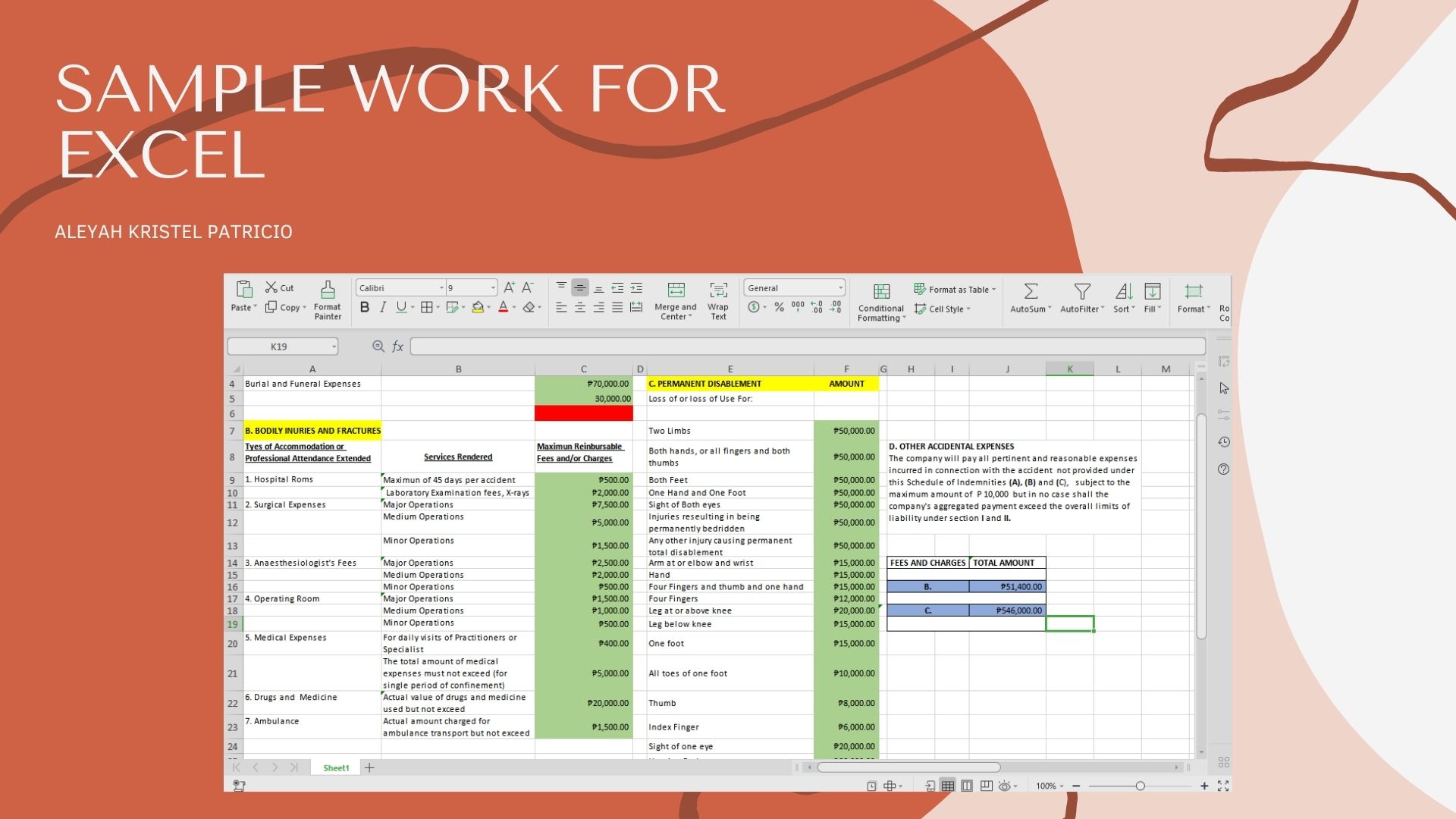Add a new sheet tab
The image size is (1456, 819).
tap(369, 768)
